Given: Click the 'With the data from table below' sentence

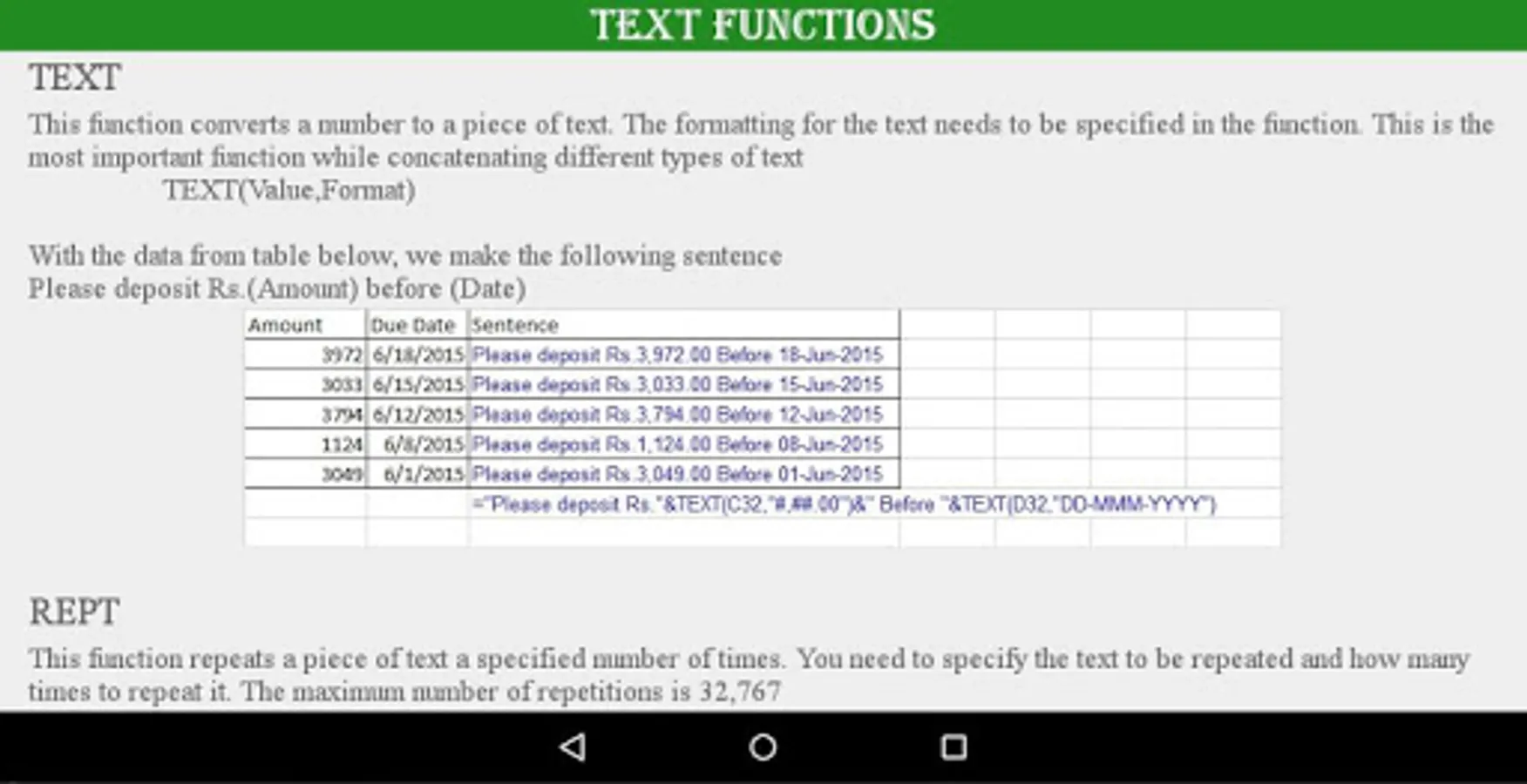Looking at the screenshot, I should coord(405,255).
